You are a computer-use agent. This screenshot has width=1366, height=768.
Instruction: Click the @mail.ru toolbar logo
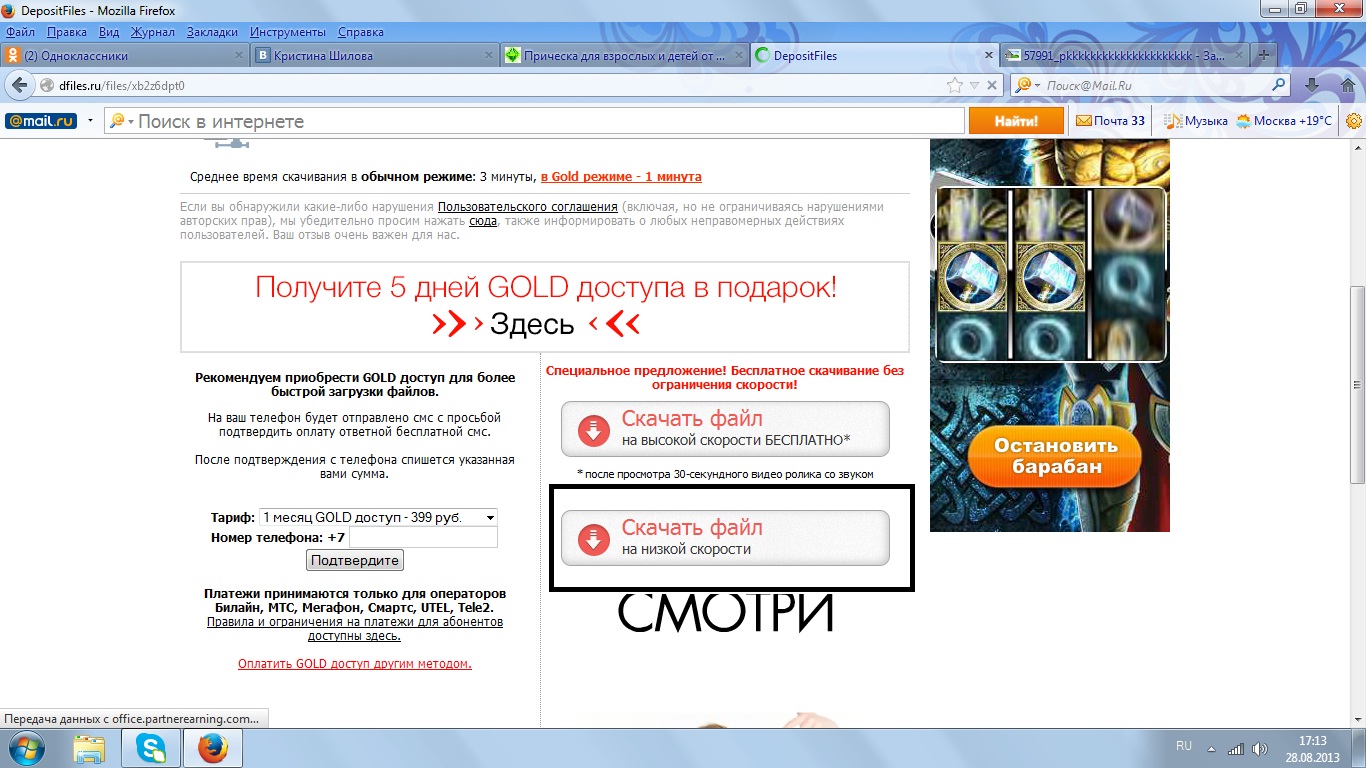pyautogui.click(x=41, y=121)
